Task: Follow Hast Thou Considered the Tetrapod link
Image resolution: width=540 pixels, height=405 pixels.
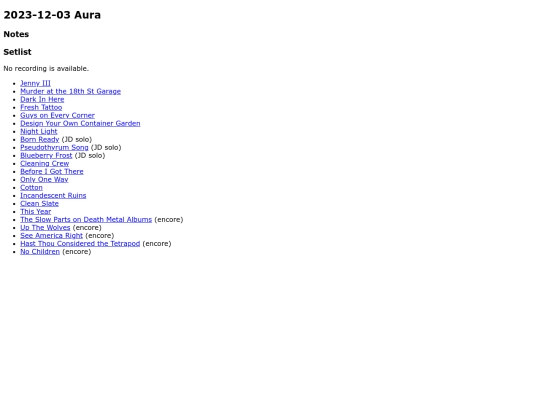Action: tap(80, 243)
